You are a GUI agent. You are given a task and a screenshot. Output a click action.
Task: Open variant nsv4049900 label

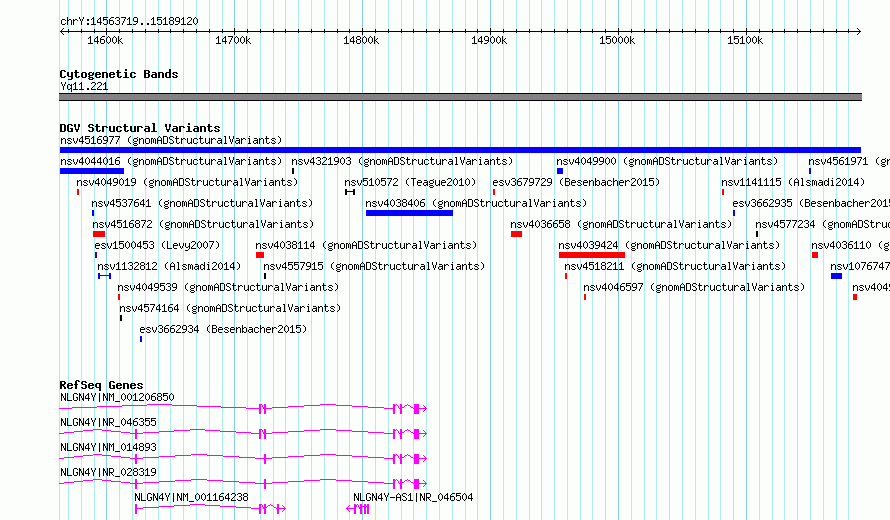[667, 161]
